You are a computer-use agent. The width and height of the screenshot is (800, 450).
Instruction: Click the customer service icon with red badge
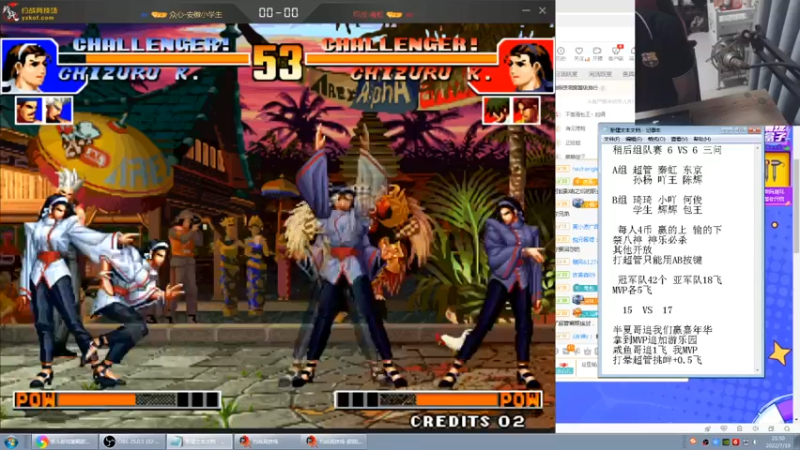(x=616, y=53)
